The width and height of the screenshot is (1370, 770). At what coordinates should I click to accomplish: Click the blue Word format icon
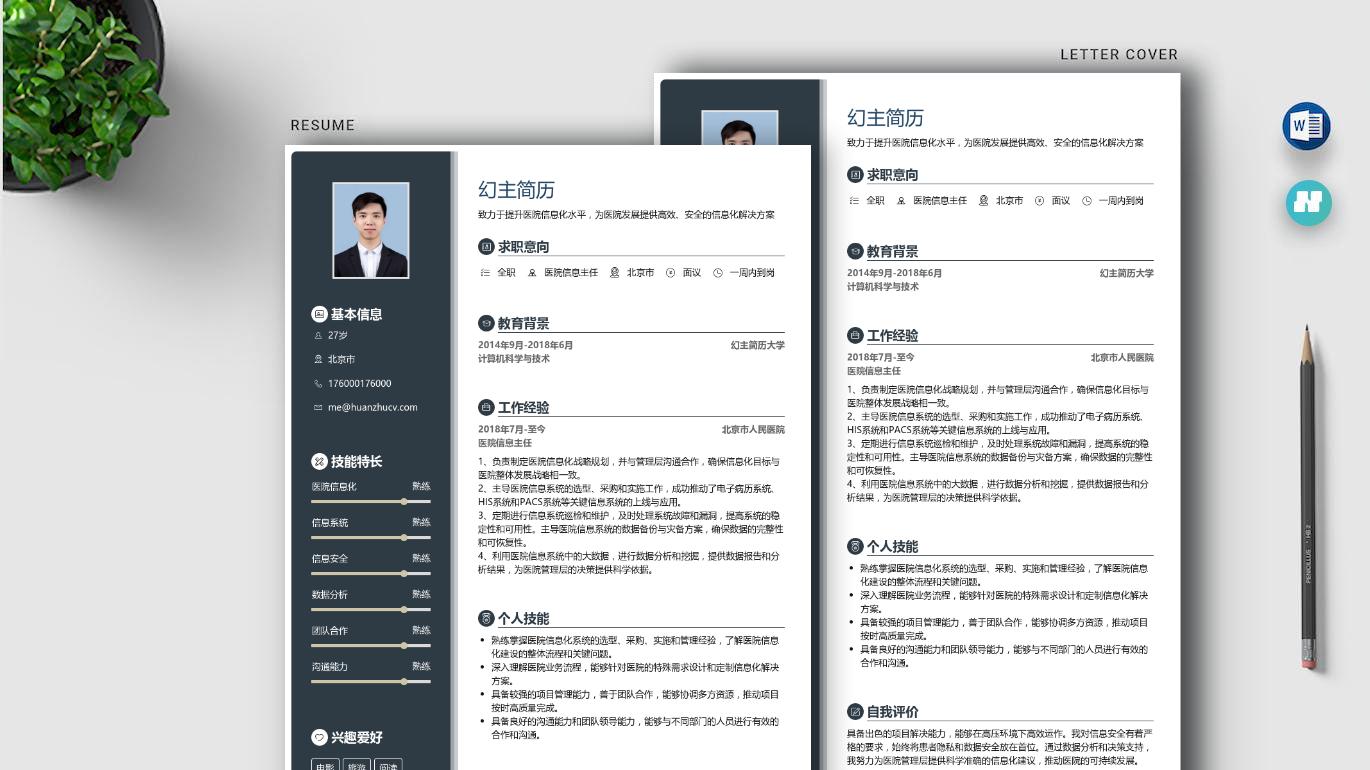click(x=1306, y=126)
